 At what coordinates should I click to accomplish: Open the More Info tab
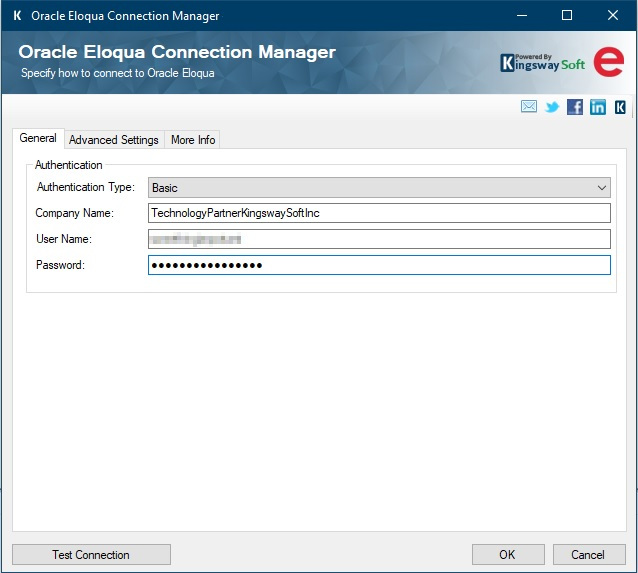193,140
